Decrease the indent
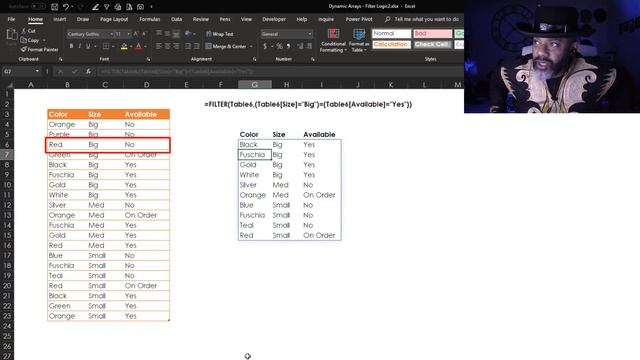Image resolution: width=640 pixels, height=360 pixels. click(188, 47)
